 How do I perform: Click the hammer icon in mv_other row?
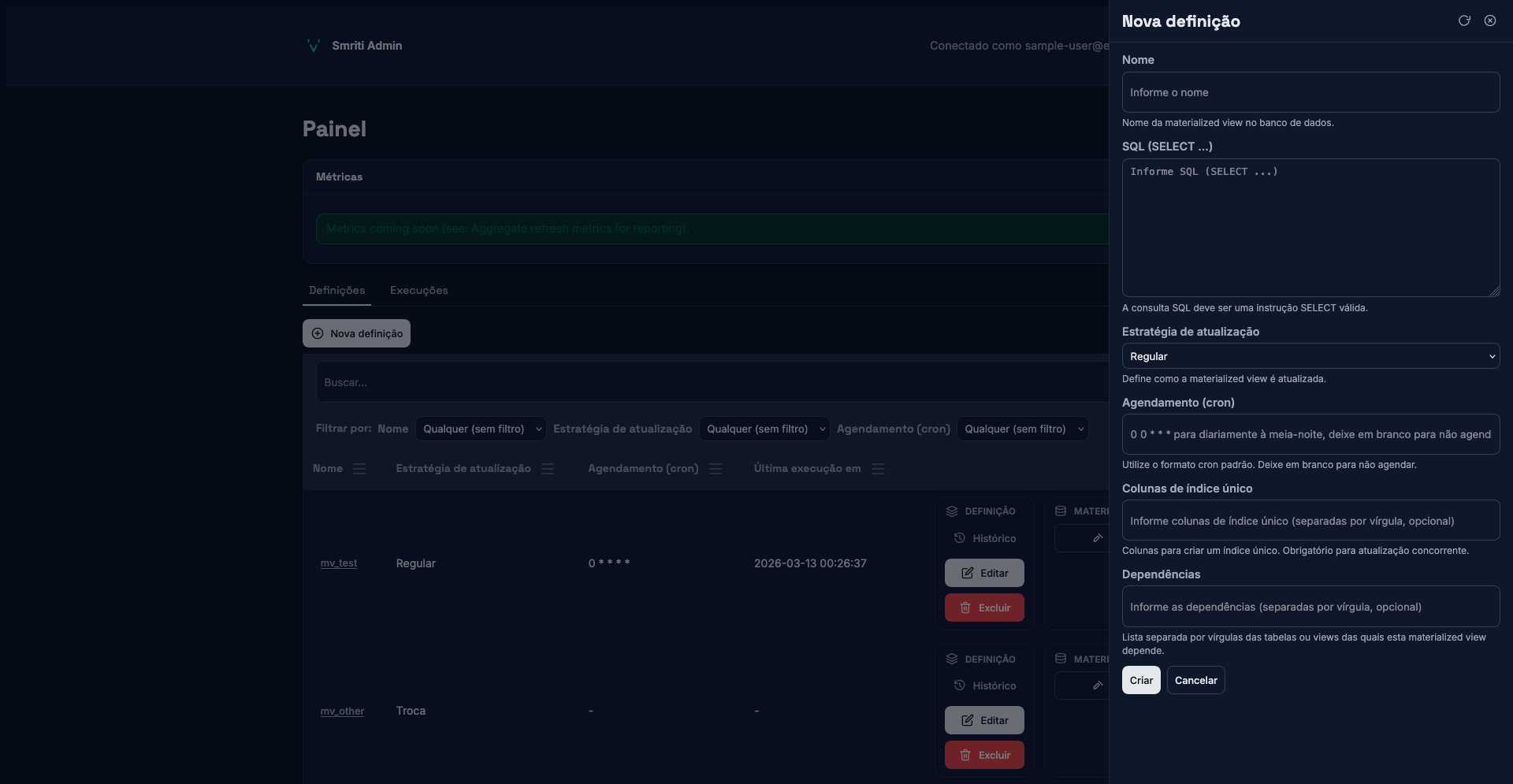click(x=1097, y=686)
